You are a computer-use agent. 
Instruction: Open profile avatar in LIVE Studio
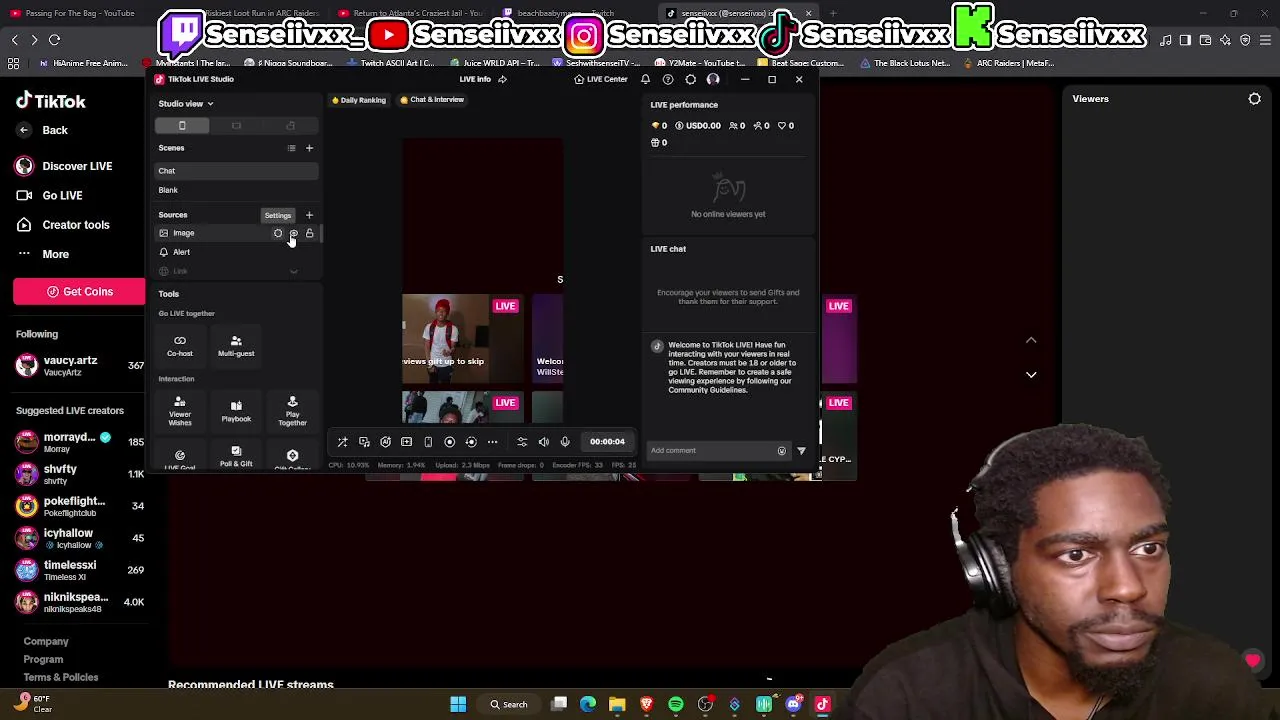[x=713, y=79]
